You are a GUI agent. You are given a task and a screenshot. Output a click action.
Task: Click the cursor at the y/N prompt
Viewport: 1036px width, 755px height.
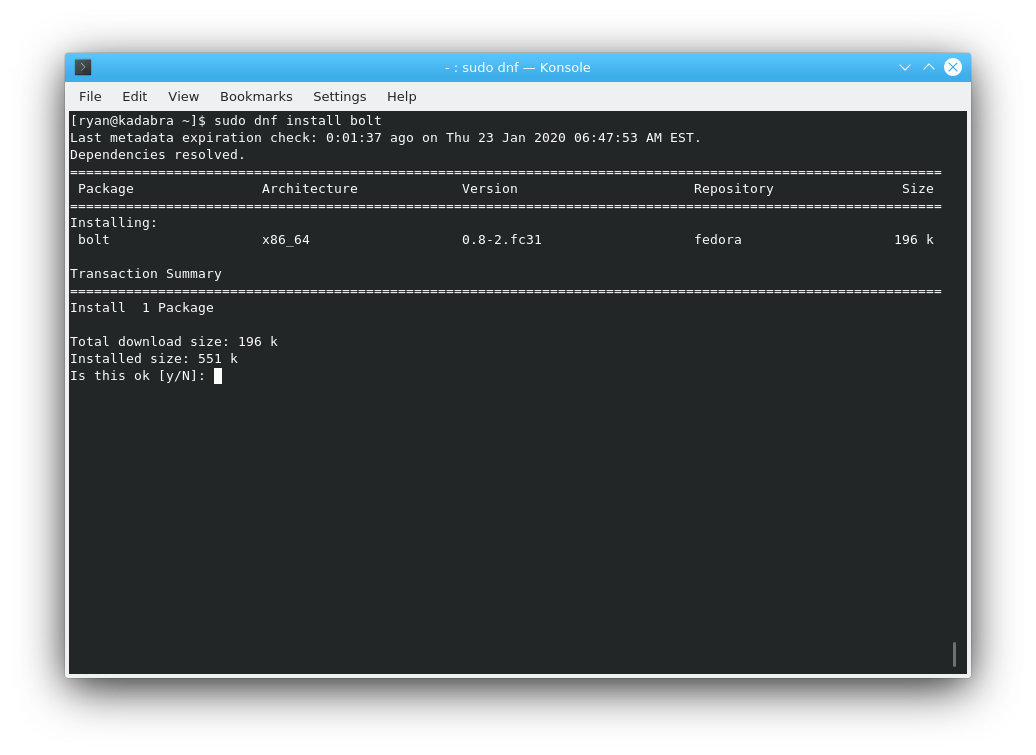point(218,376)
